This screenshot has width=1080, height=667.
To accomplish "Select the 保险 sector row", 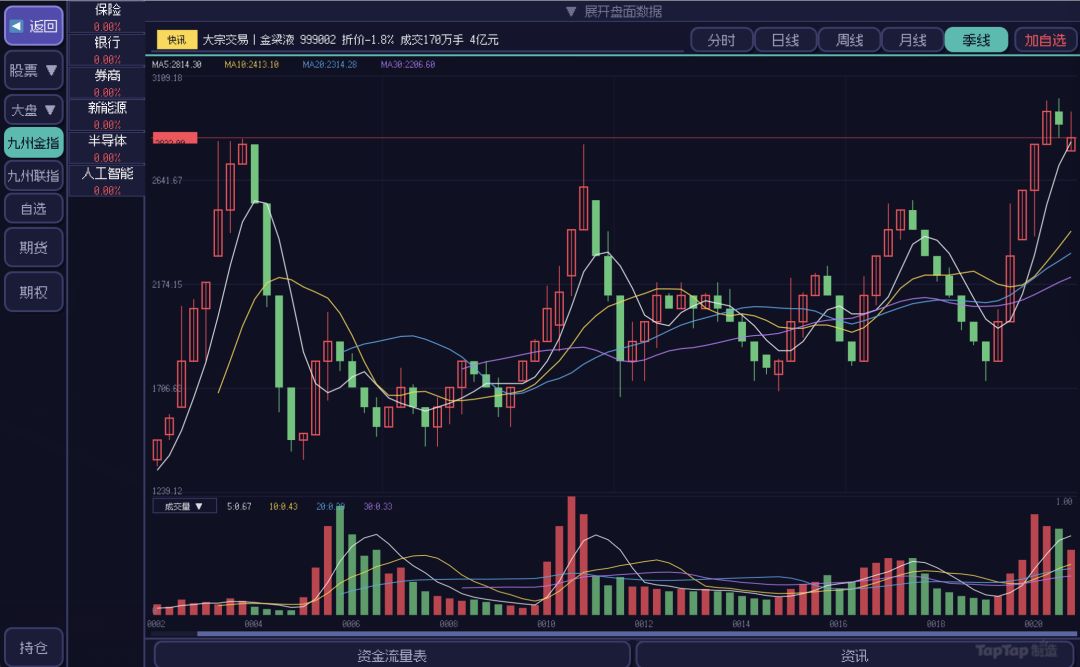I will pyautogui.click(x=107, y=17).
